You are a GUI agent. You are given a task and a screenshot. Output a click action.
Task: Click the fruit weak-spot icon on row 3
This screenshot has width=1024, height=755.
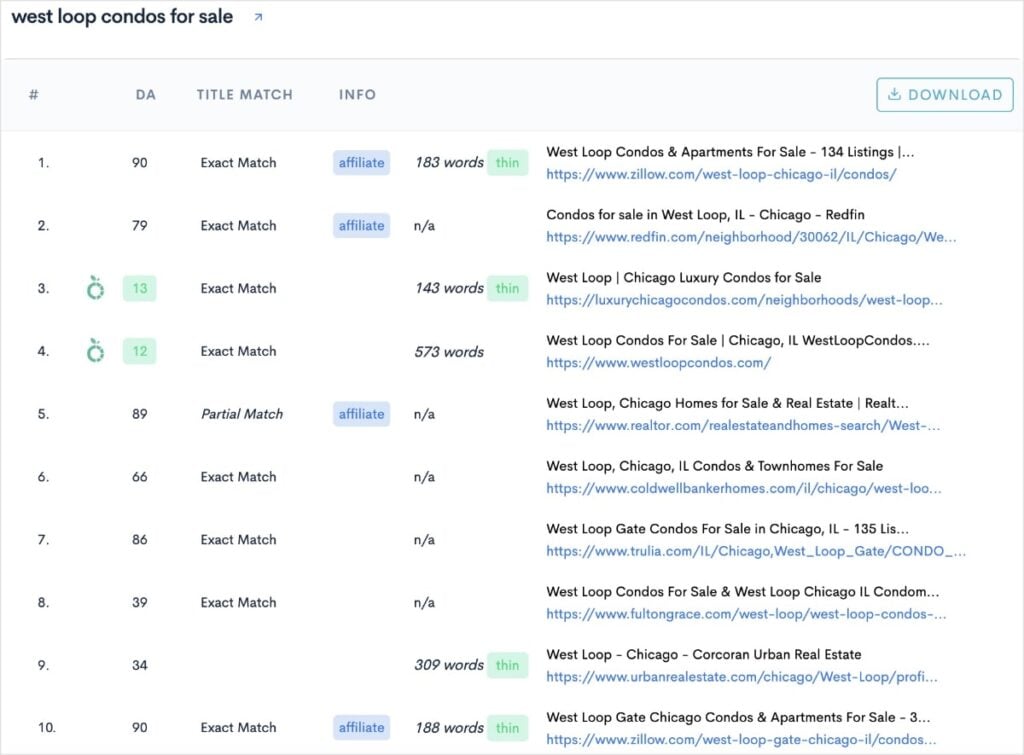pos(95,288)
